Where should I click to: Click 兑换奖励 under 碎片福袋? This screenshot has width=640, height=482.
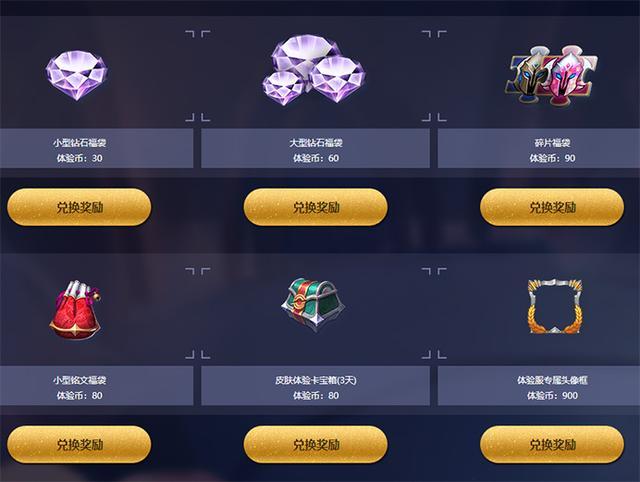pyautogui.click(x=552, y=207)
